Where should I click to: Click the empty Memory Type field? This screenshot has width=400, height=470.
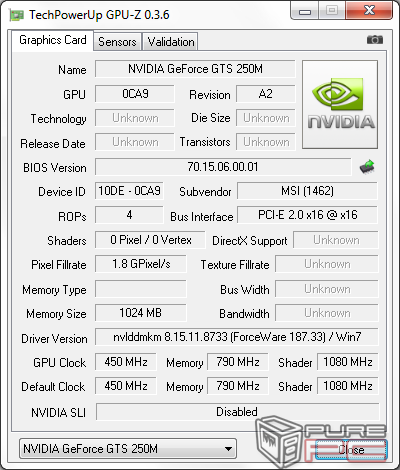(x=141, y=289)
